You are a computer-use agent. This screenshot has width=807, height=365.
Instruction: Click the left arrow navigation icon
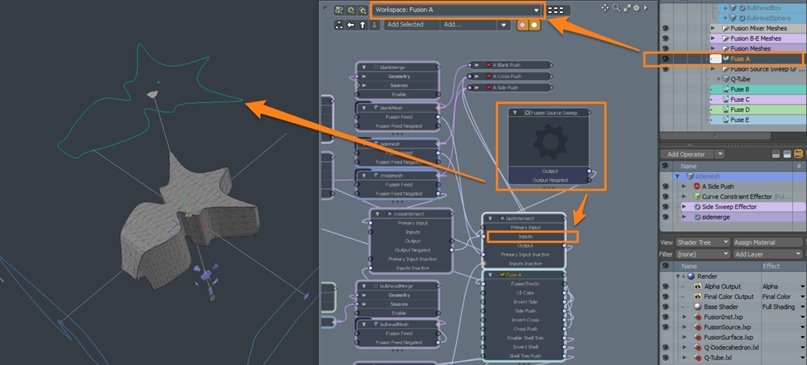tap(351, 25)
